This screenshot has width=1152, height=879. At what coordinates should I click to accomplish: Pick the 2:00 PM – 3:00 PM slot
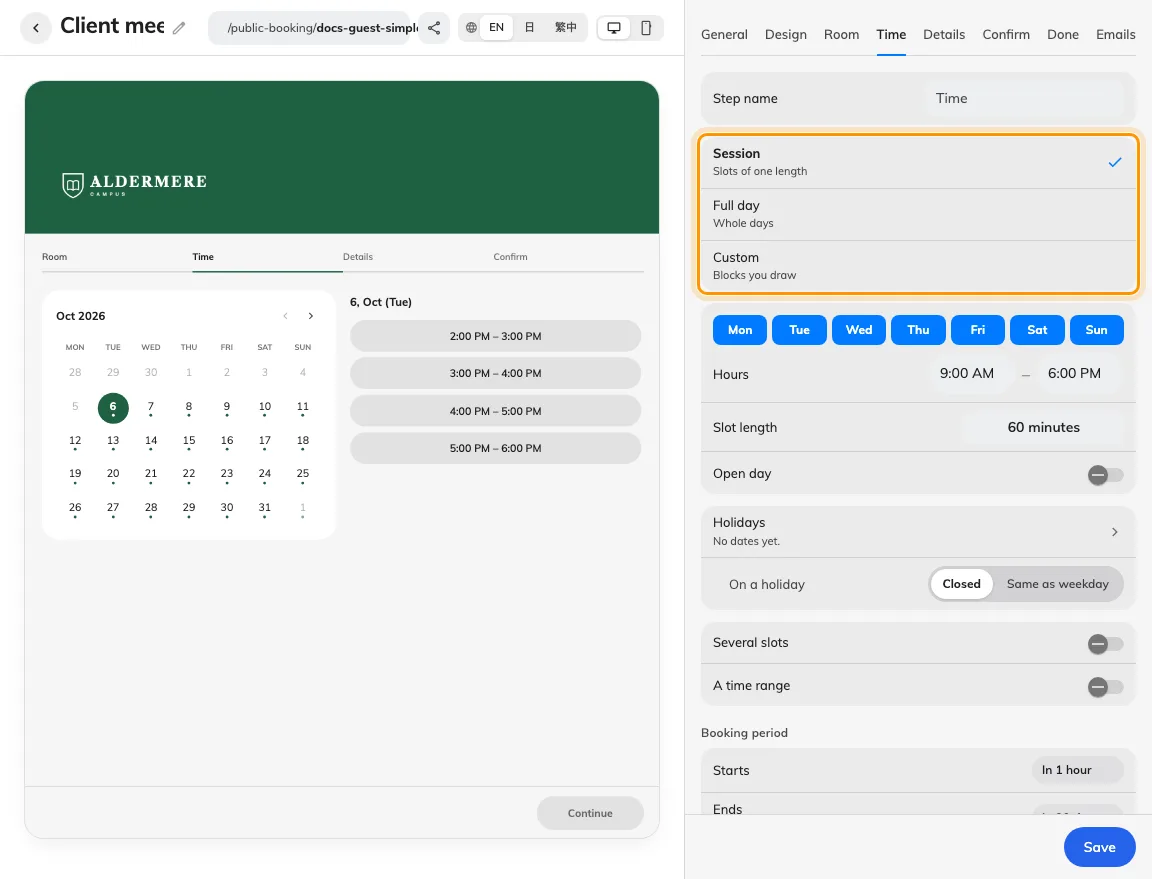click(x=495, y=337)
